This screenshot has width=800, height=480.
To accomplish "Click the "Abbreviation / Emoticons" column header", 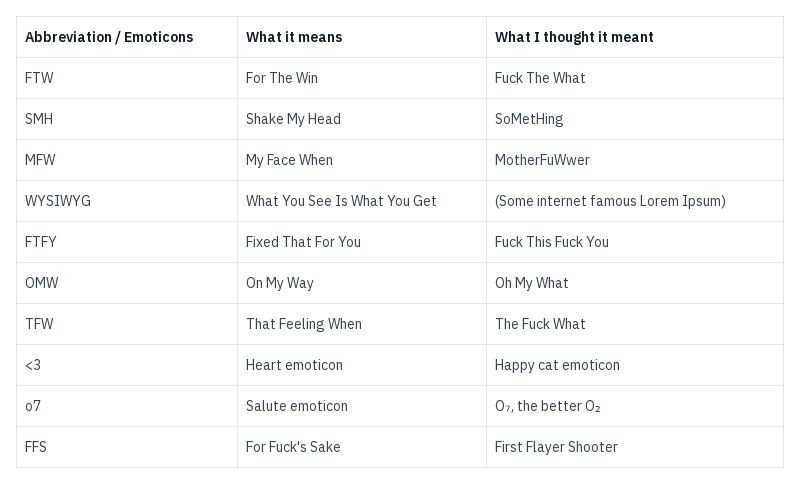I will 109,37.
